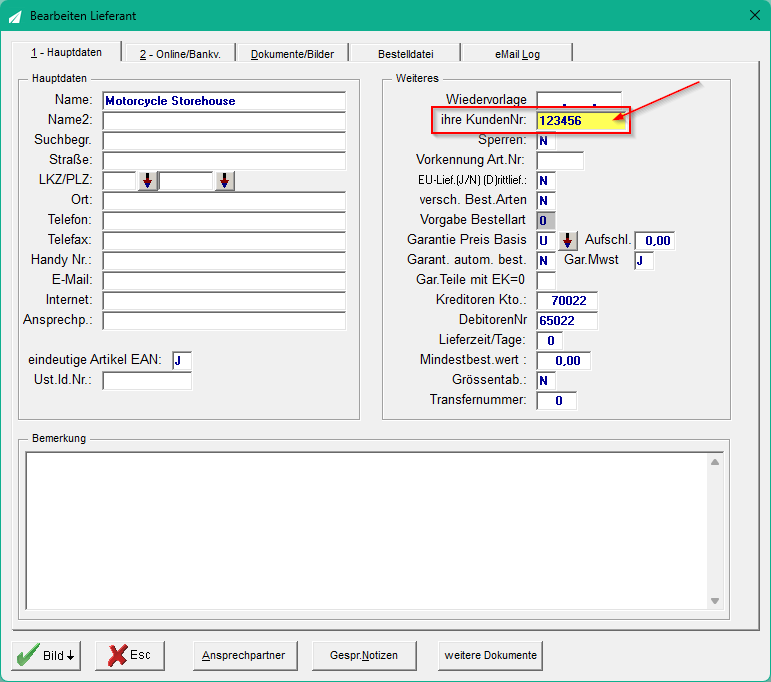Click the ihre KundenNr field with 123456
Image resolution: width=771 pixels, height=682 pixels.
coord(581,120)
